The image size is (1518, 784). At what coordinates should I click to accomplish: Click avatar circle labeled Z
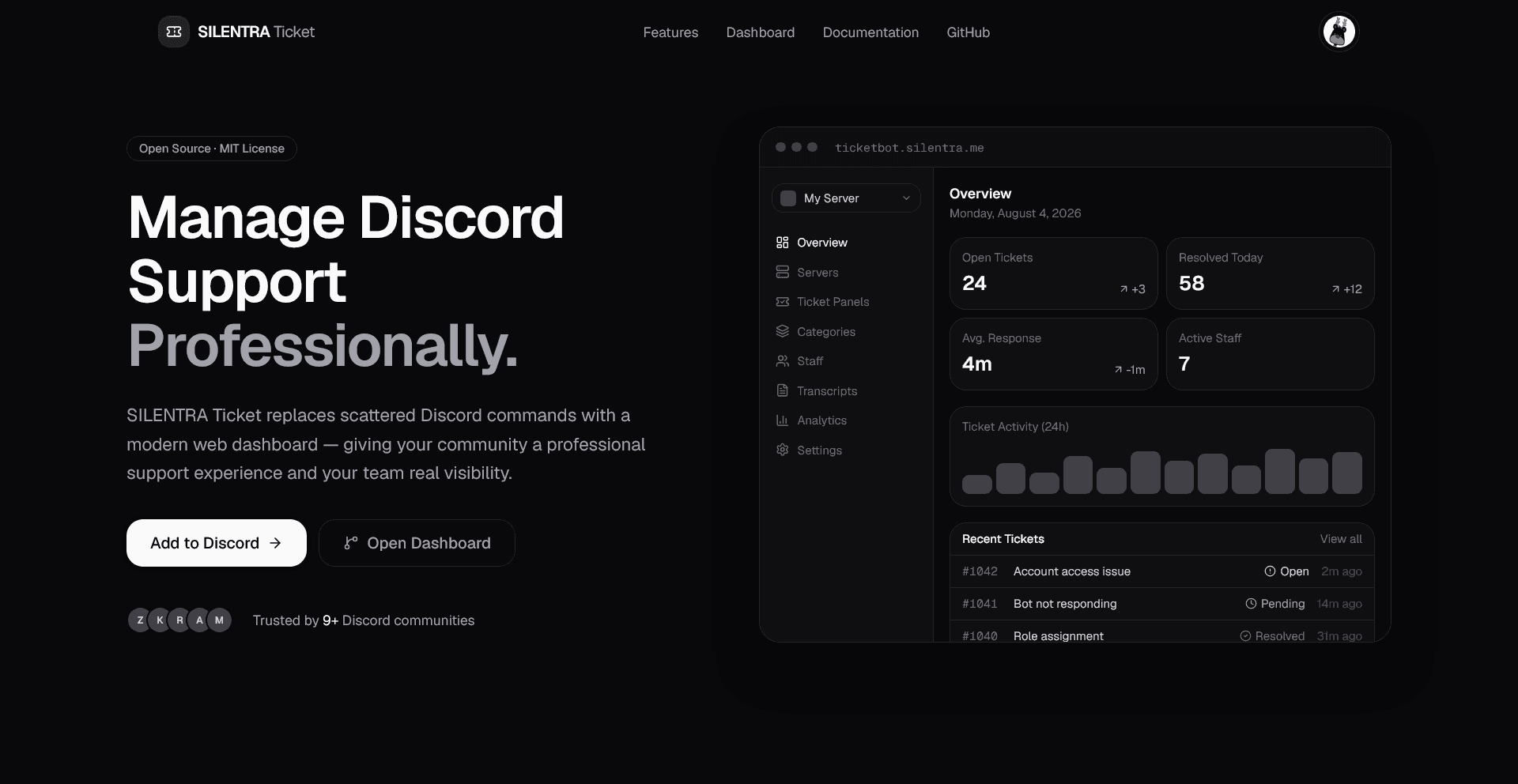pos(140,620)
